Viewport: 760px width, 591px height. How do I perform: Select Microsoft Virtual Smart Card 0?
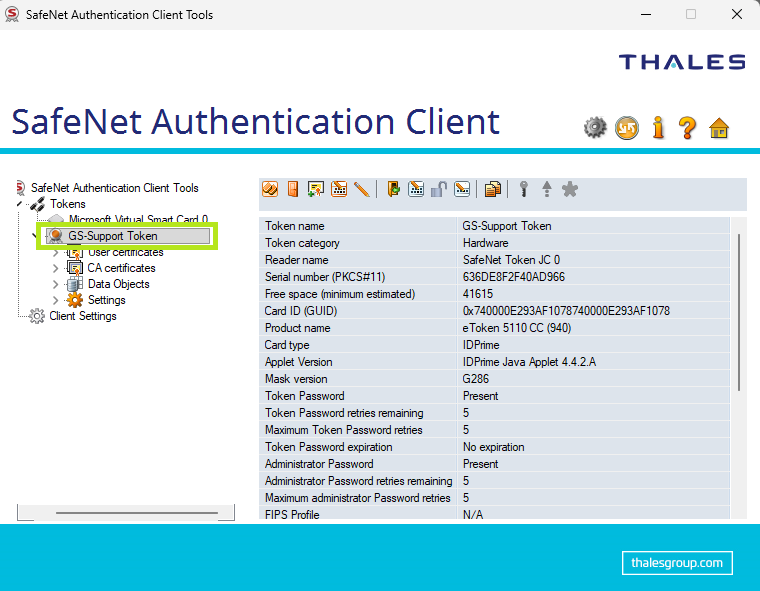[138, 220]
